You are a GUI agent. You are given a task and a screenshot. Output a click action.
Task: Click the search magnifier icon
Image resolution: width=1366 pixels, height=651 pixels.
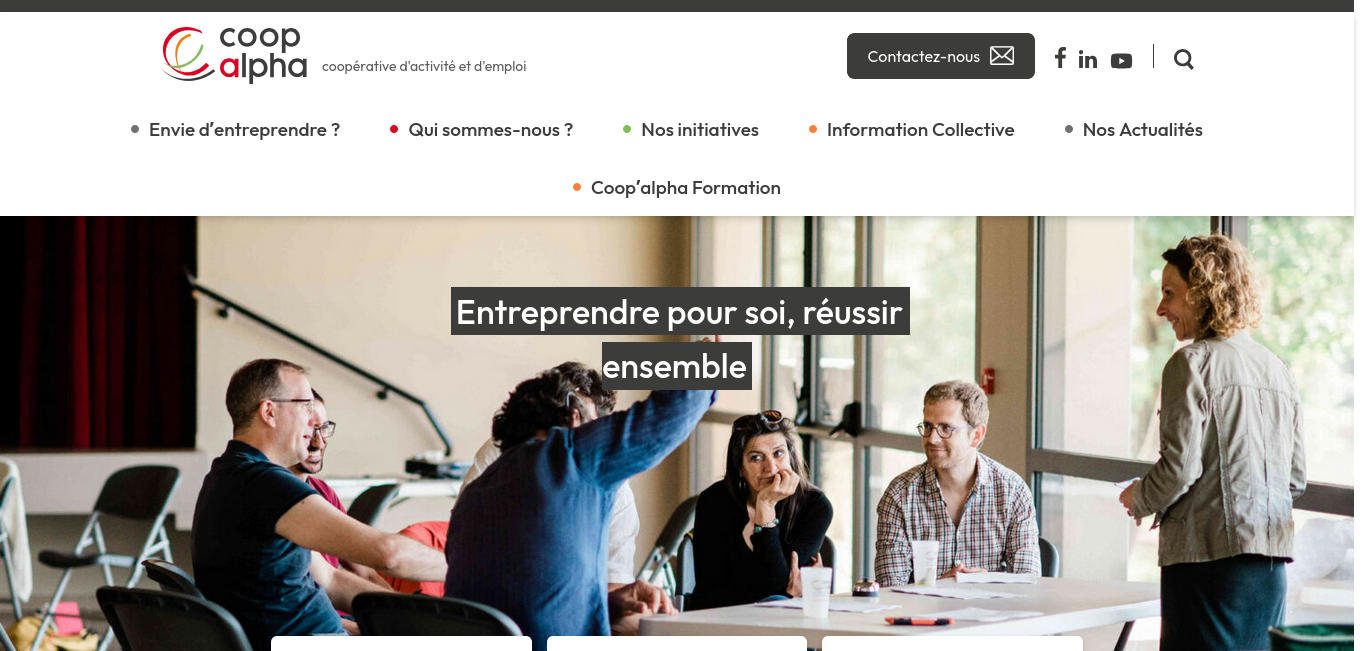pos(1184,59)
